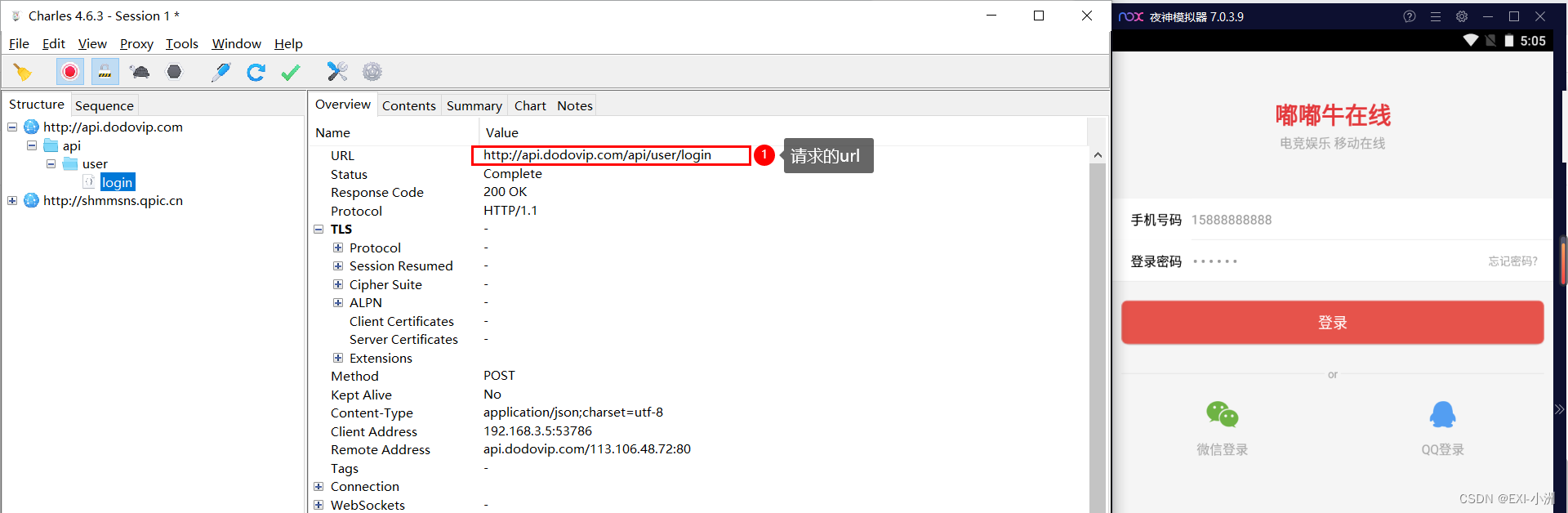Open the Proxy menu
This screenshot has height=513, width=1568.
pyautogui.click(x=136, y=44)
